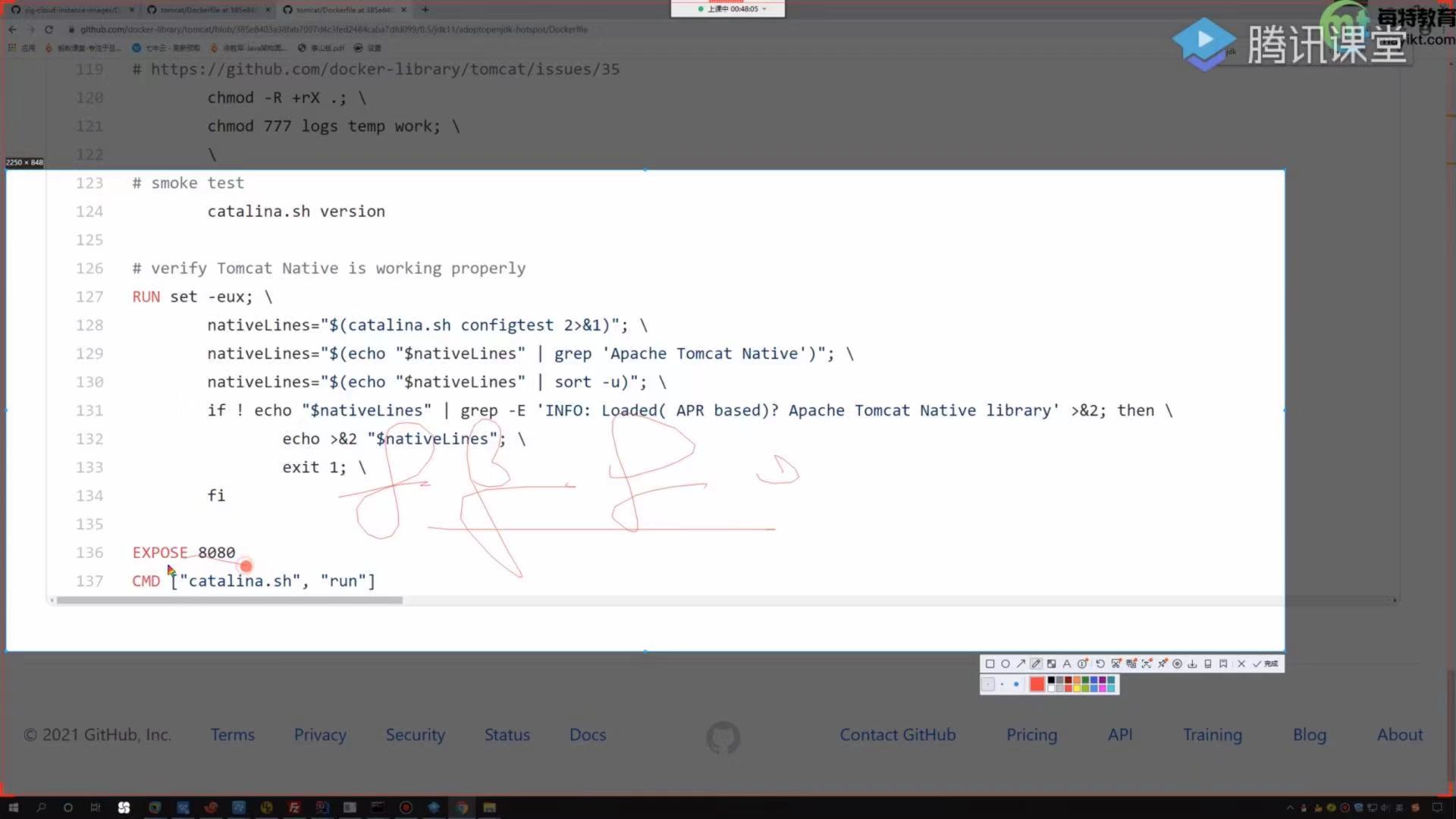The height and width of the screenshot is (819, 1456).
Task: Select the ellipse annotation tool
Action: click(x=1006, y=664)
